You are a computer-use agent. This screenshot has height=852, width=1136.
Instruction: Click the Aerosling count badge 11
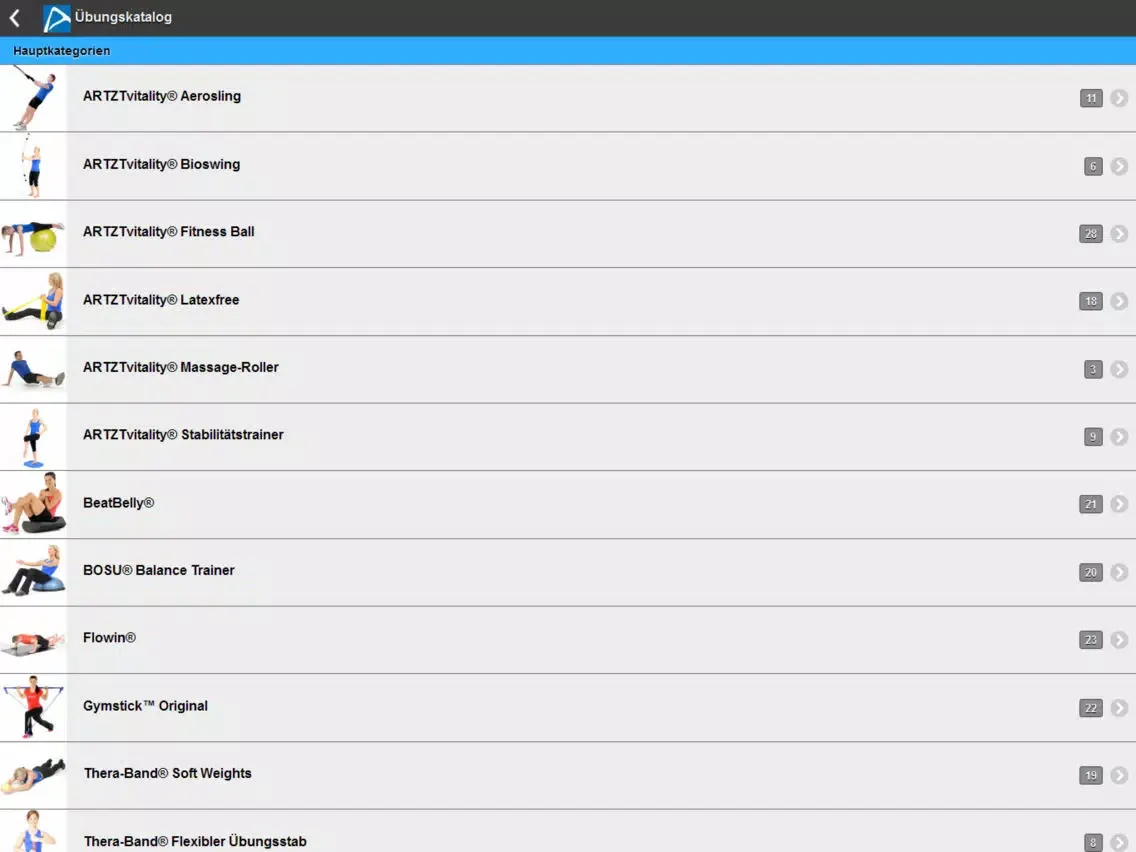tap(1091, 98)
